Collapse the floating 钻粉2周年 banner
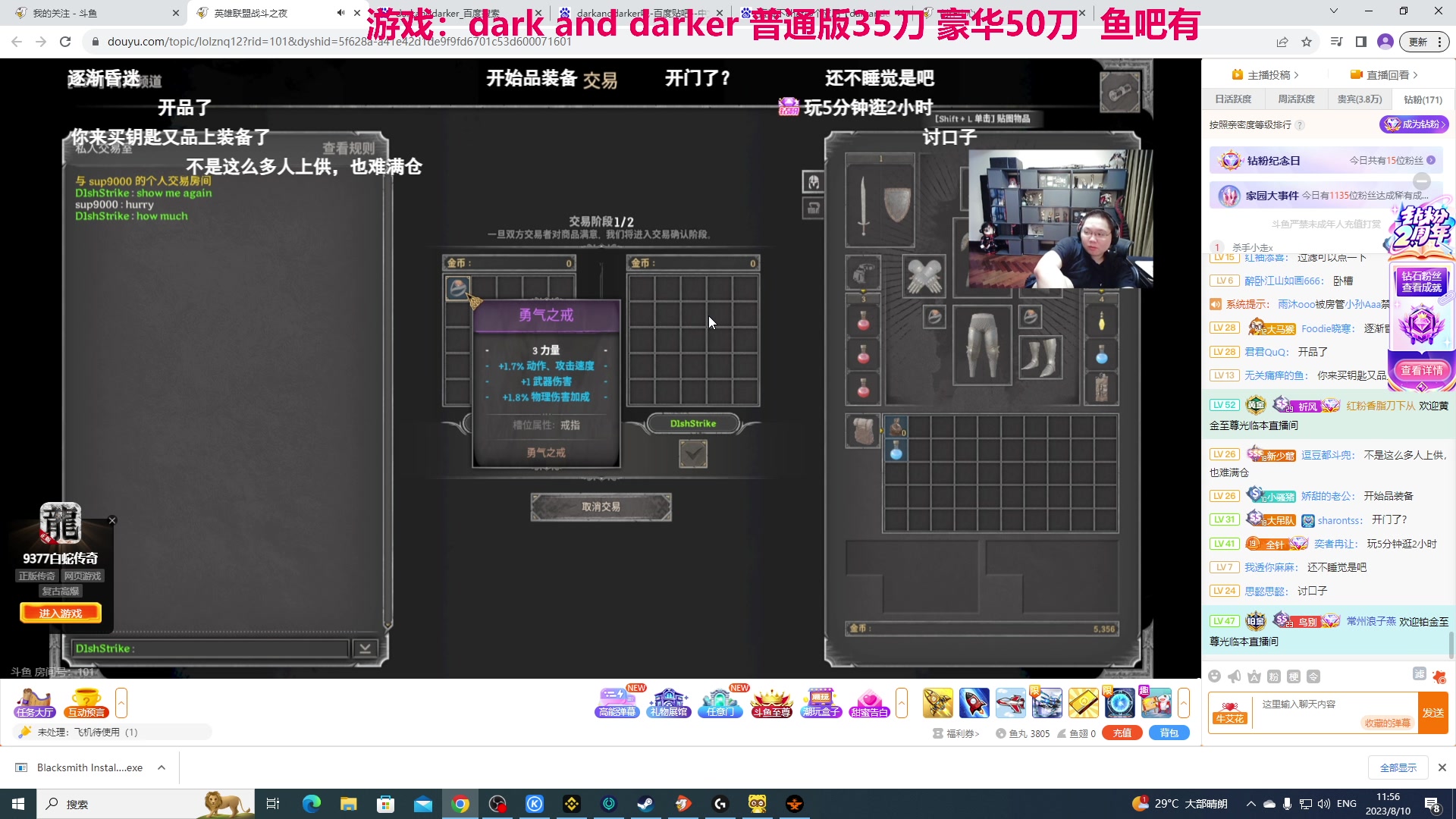Image resolution: width=1456 pixels, height=819 pixels. [1422, 181]
